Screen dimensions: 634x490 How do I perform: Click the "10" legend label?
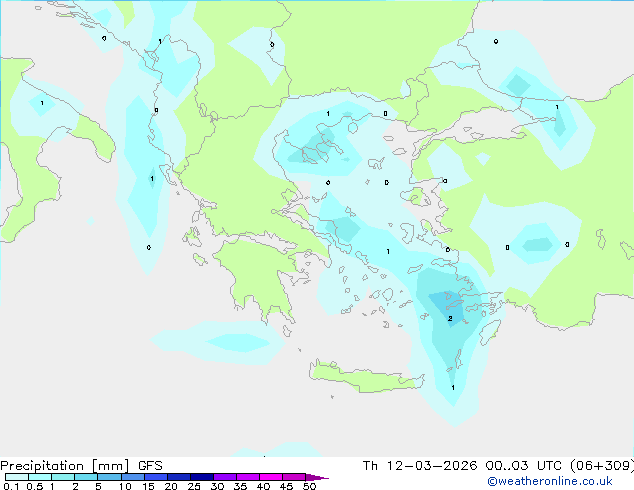[x=125, y=486]
